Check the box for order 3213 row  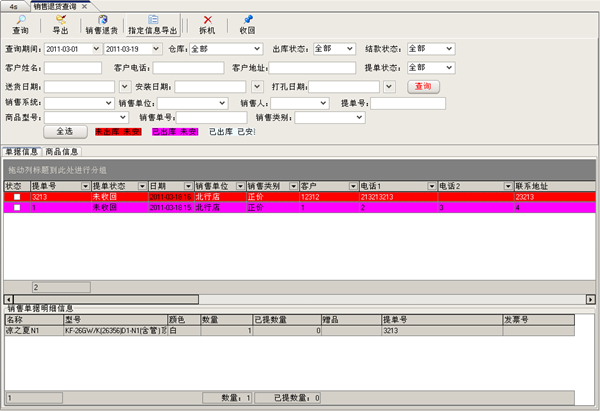click(16, 198)
